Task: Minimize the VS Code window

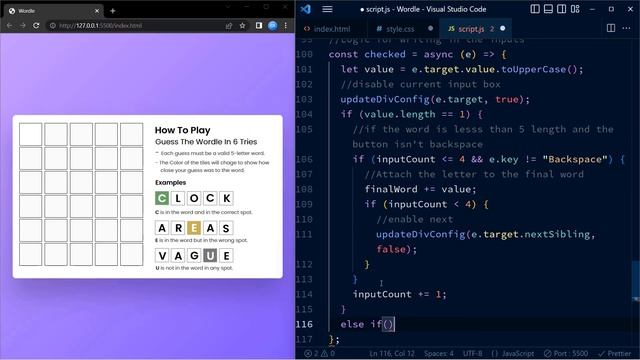Action: (592, 9)
